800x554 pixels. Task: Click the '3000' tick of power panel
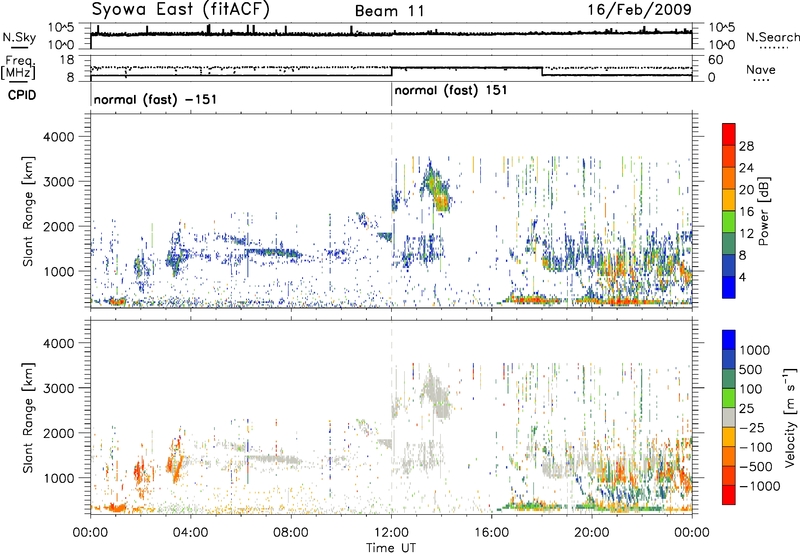(x=59, y=182)
